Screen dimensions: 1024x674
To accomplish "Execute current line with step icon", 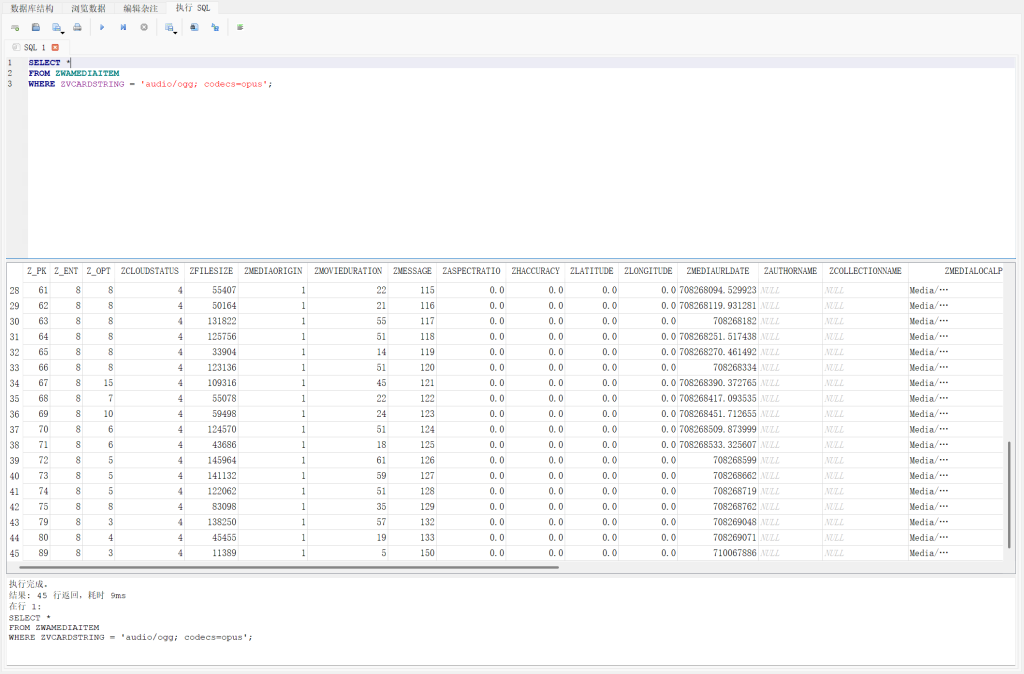I will click(x=123, y=27).
